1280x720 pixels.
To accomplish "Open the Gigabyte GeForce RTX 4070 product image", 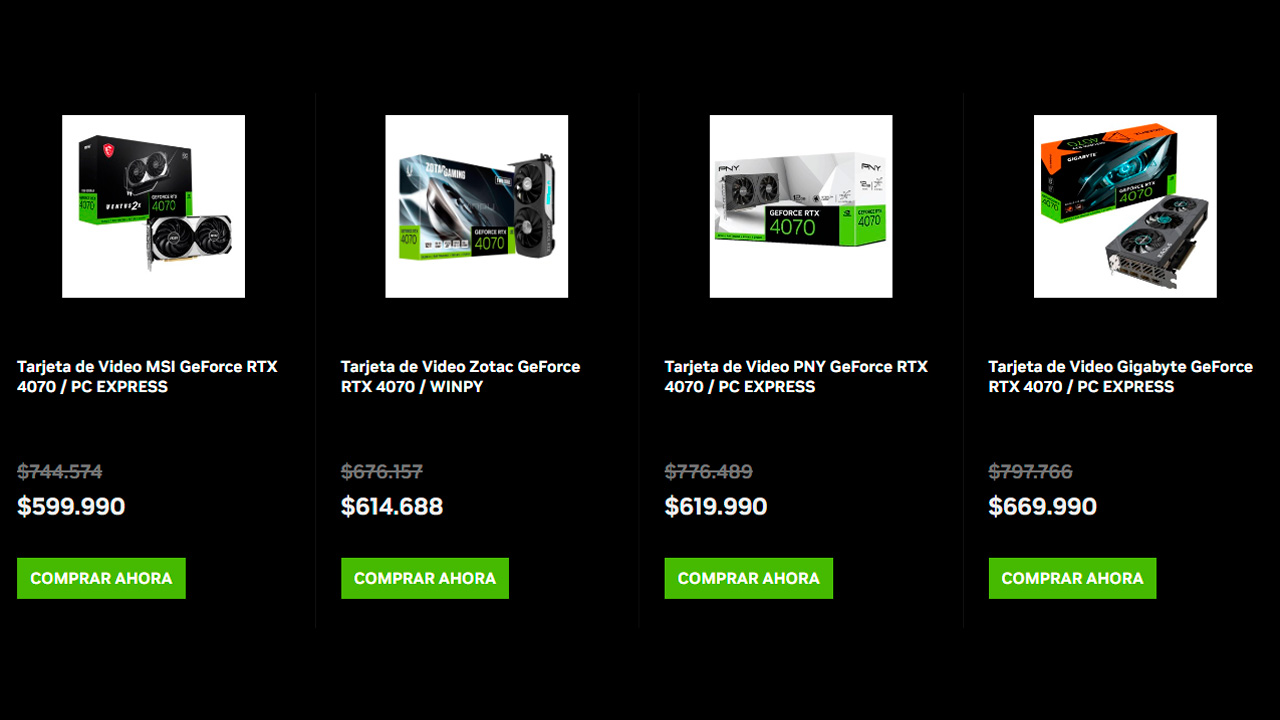I will tap(1125, 206).
